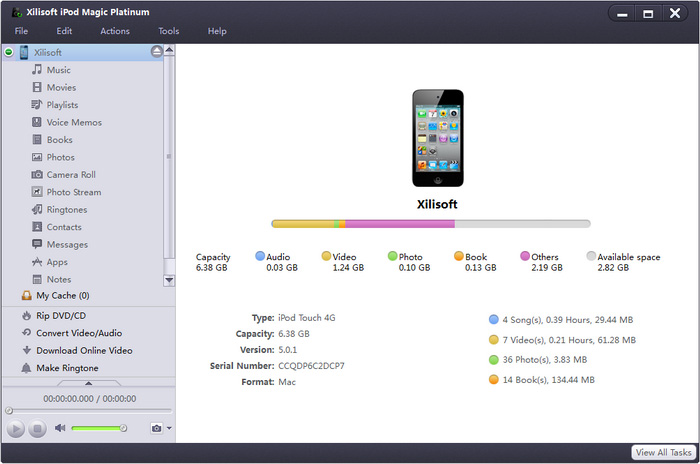The image size is (700, 464).
Task: Open the Music category icon
Action: click(37, 70)
